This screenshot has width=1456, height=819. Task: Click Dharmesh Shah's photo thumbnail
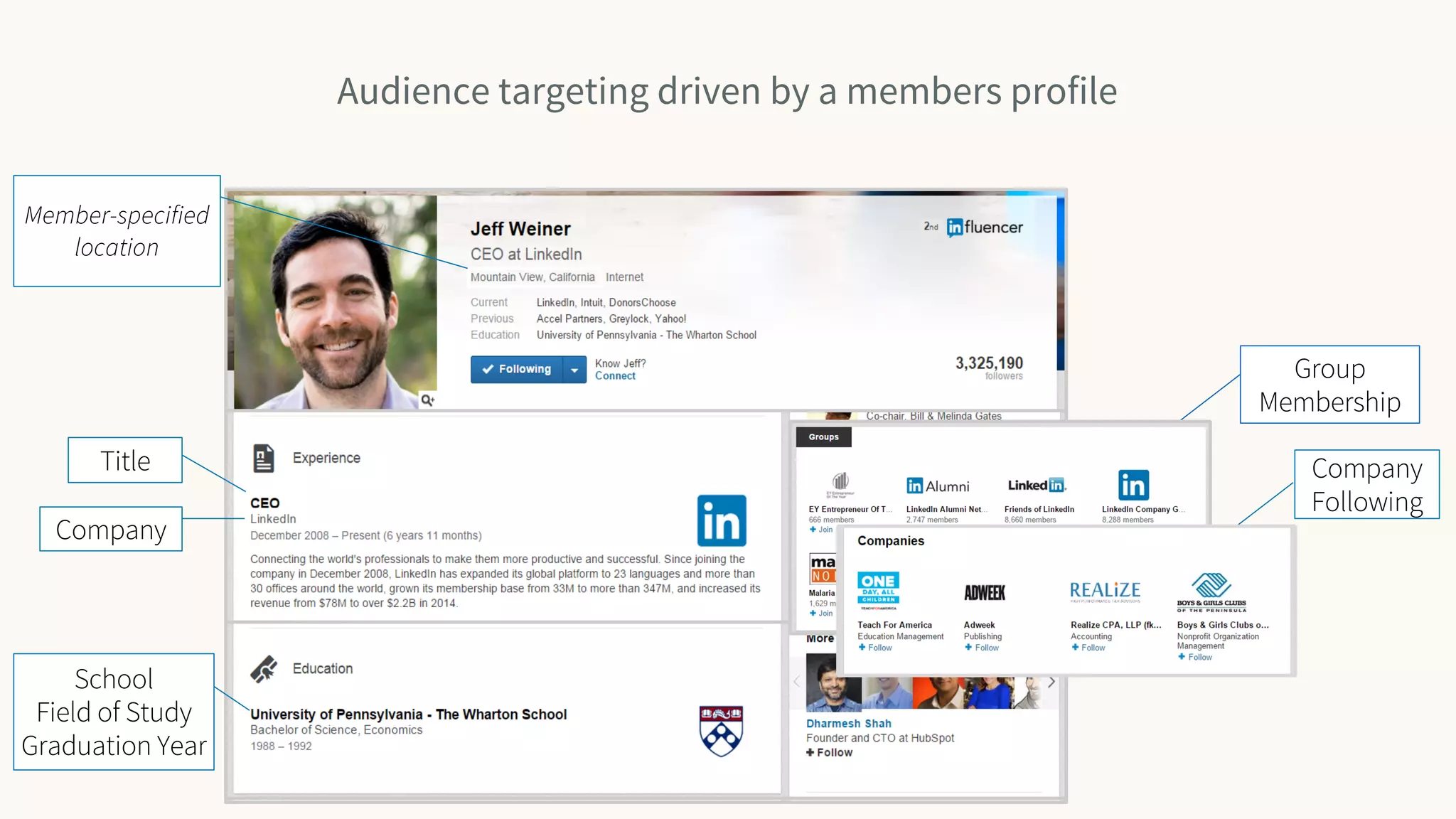(833, 682)
